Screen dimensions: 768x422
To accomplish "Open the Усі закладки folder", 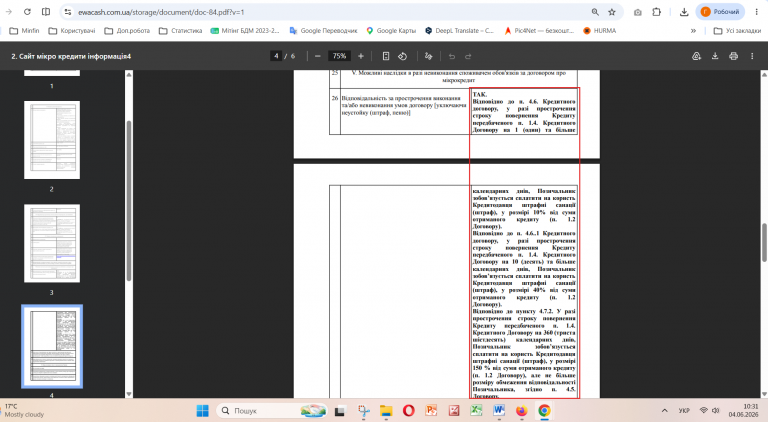I will tap(737, 30).
